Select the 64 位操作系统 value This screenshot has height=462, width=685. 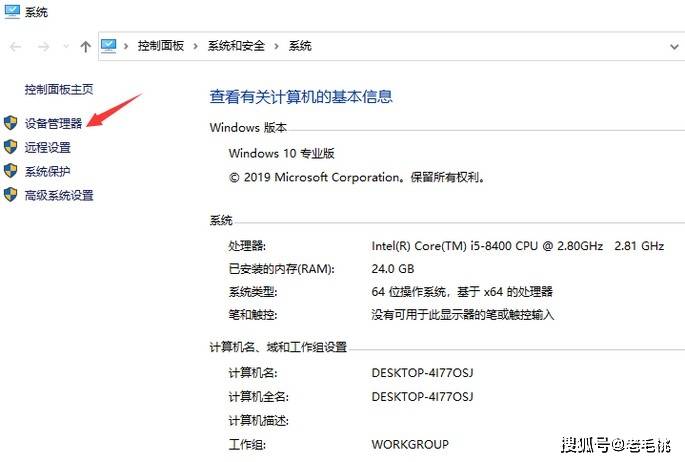462,292
